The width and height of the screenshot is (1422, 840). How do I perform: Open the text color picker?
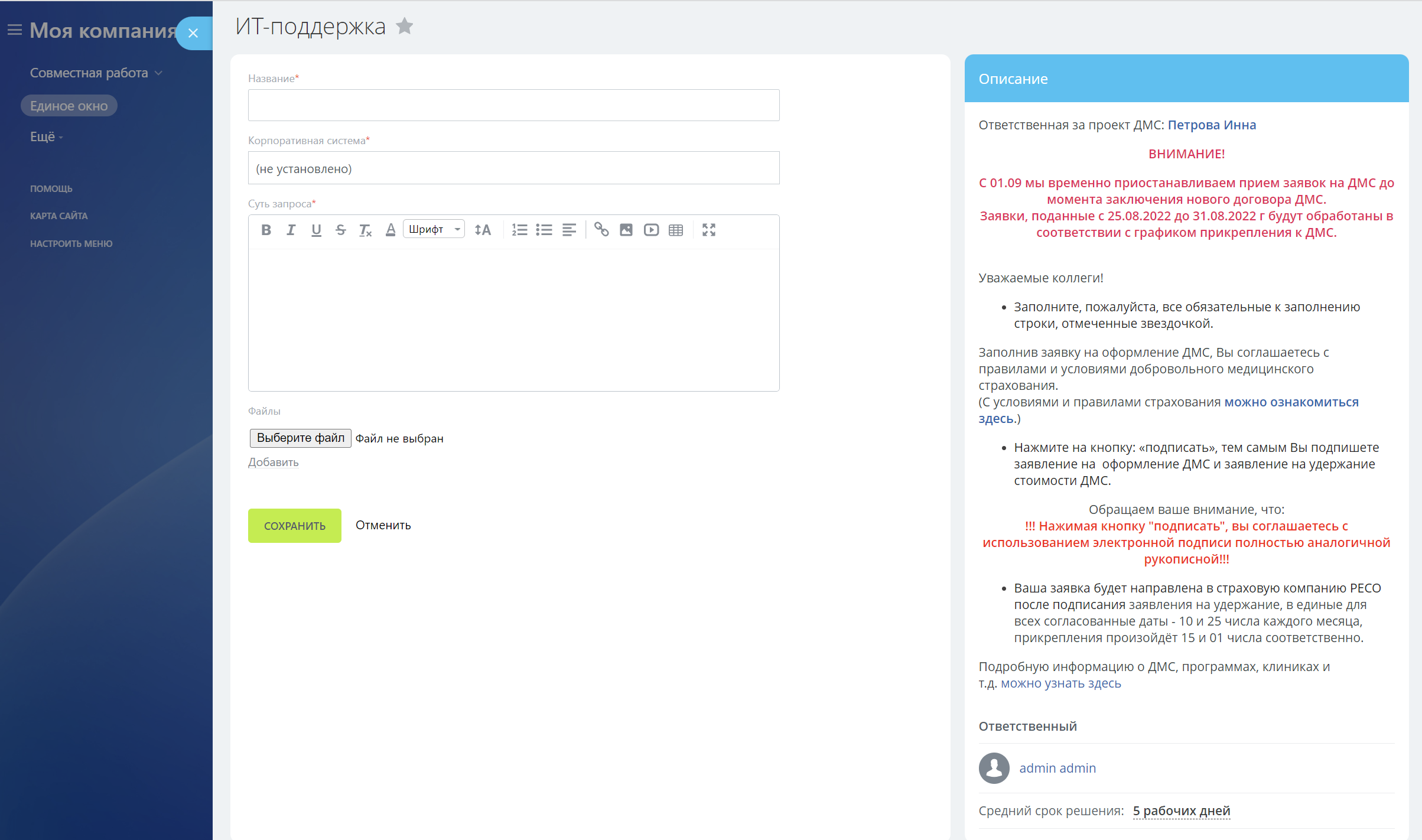[x=390, y=230]
